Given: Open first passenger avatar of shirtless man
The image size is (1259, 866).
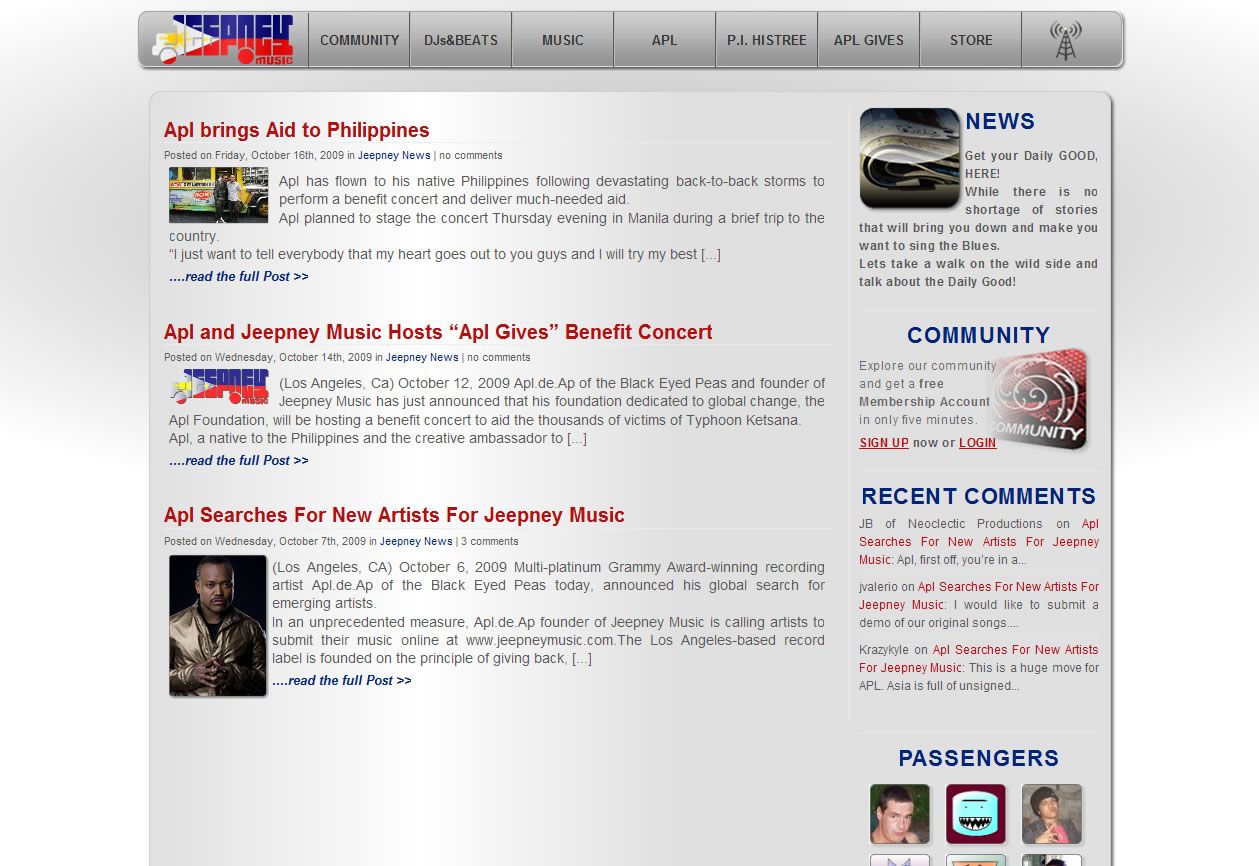Looking at the screenshot, I should [x=900, y=814].
